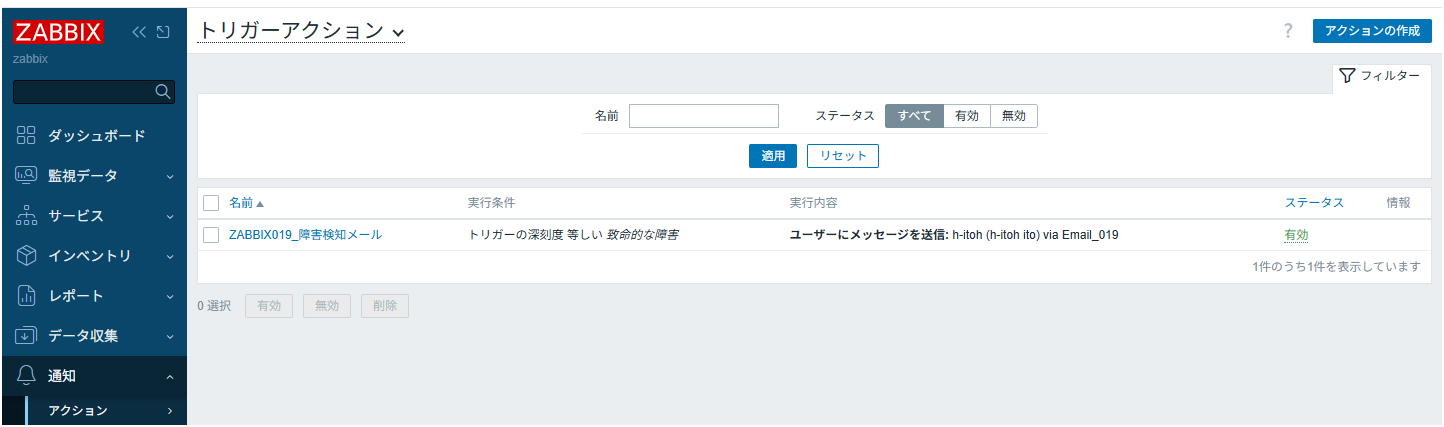Toggle the フィルター filter tab
1444x427 pixels.
1379,76
